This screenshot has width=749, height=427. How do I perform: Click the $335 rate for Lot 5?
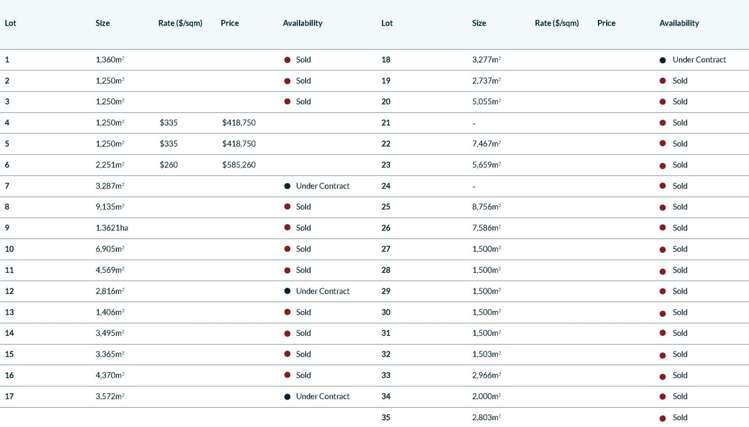coord(168,144)
